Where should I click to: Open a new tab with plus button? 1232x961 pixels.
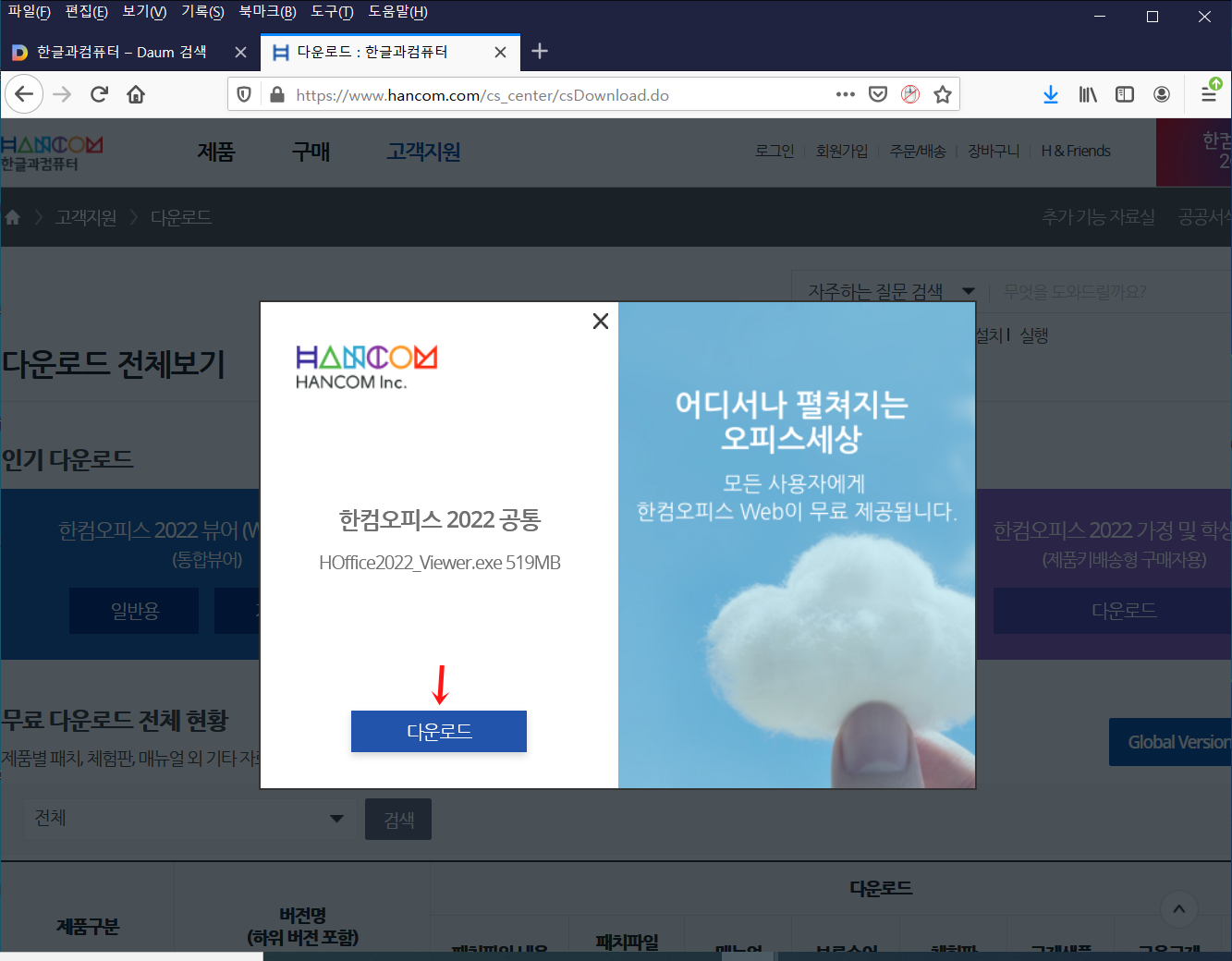541,52
